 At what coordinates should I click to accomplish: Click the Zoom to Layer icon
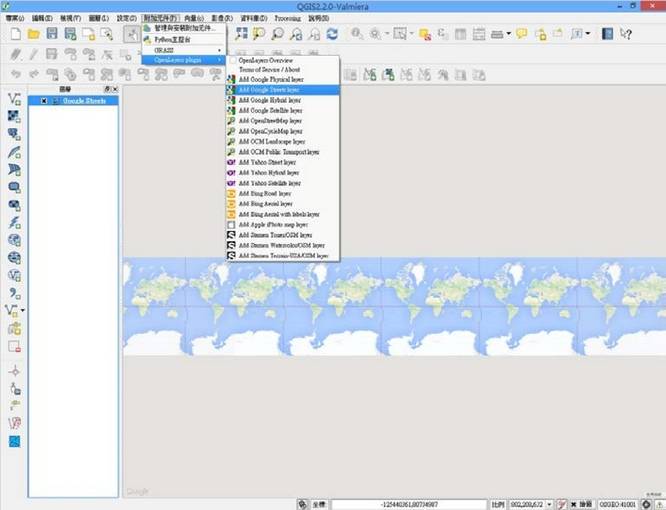point(277,34)
